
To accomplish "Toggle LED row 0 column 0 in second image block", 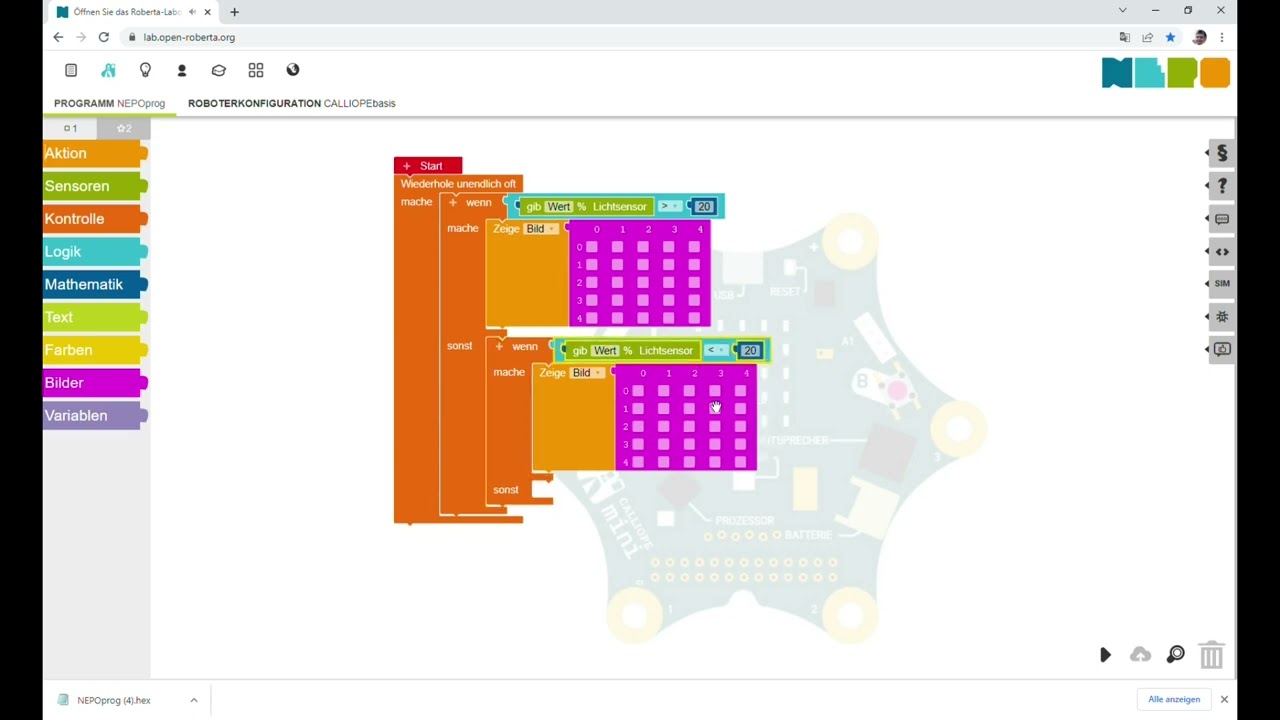I will (638, 391).
